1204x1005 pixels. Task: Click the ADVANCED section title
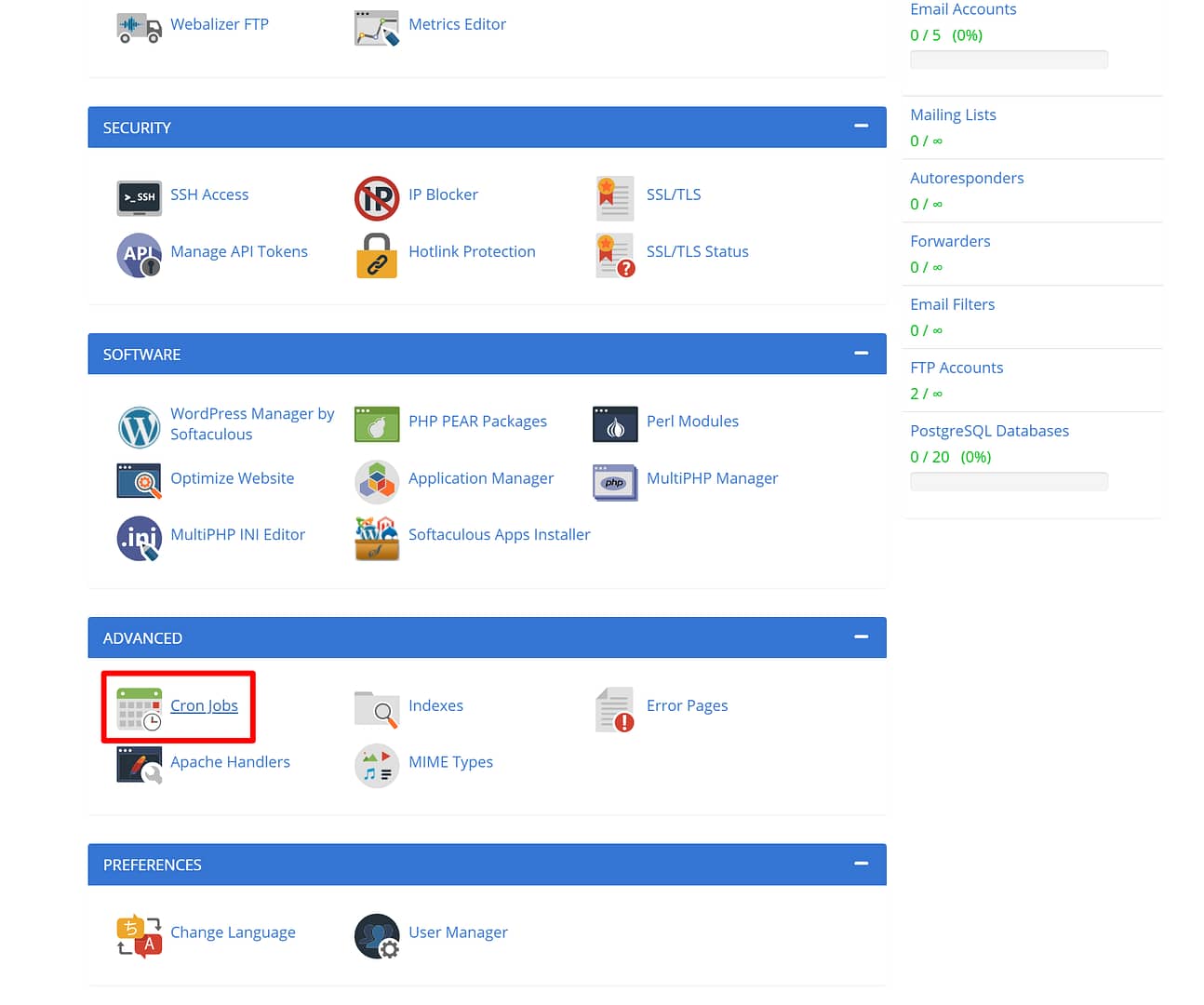[x=142, y=638]
